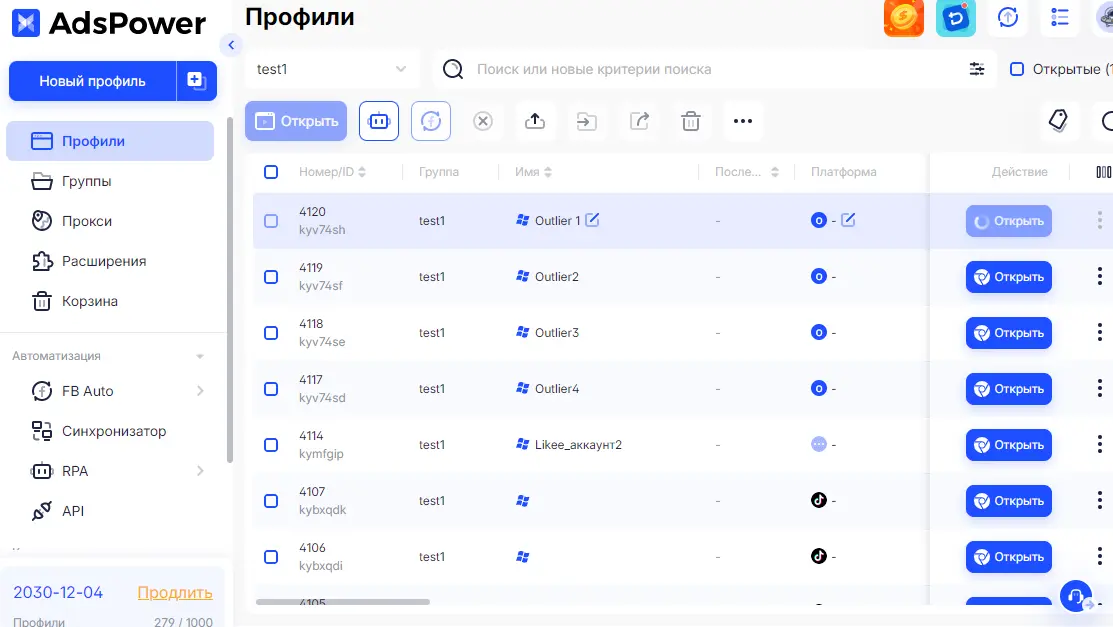Select checkbox for profile 4120

coord(271,221)
